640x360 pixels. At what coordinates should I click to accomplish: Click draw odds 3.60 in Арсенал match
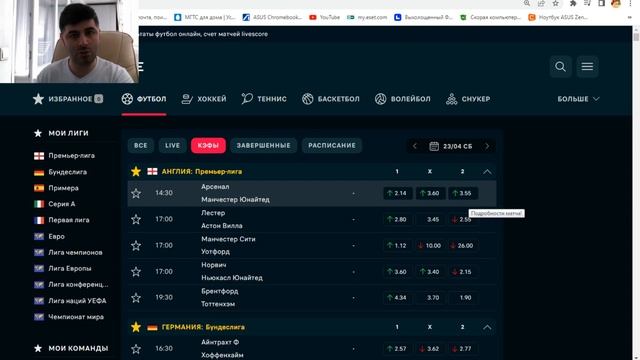(430, 193)
